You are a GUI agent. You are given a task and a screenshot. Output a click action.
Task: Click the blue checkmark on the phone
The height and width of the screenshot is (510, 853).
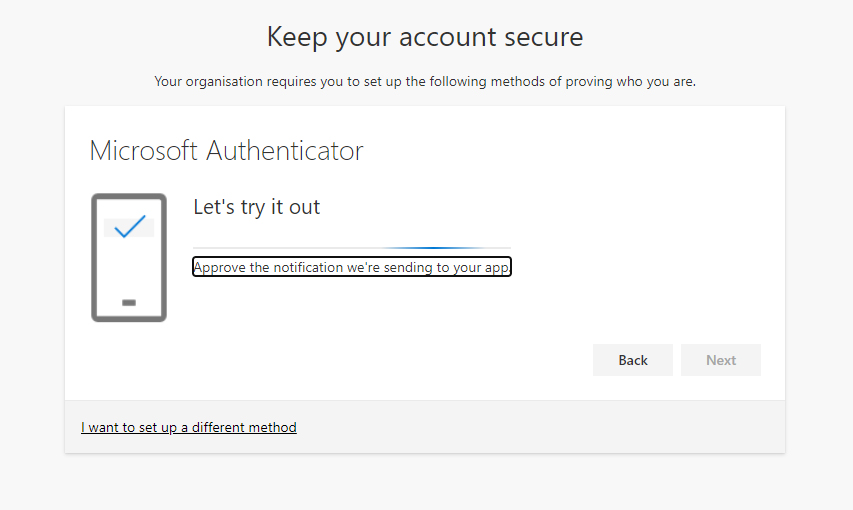click(x=129, y=226)
